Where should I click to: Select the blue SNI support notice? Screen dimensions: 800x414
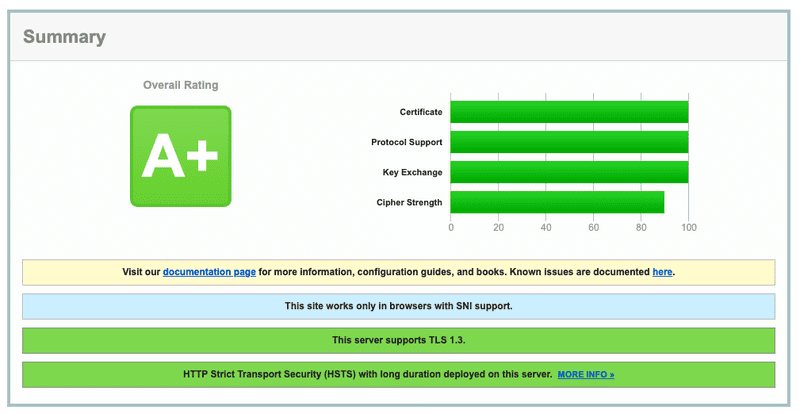[398, 306]
